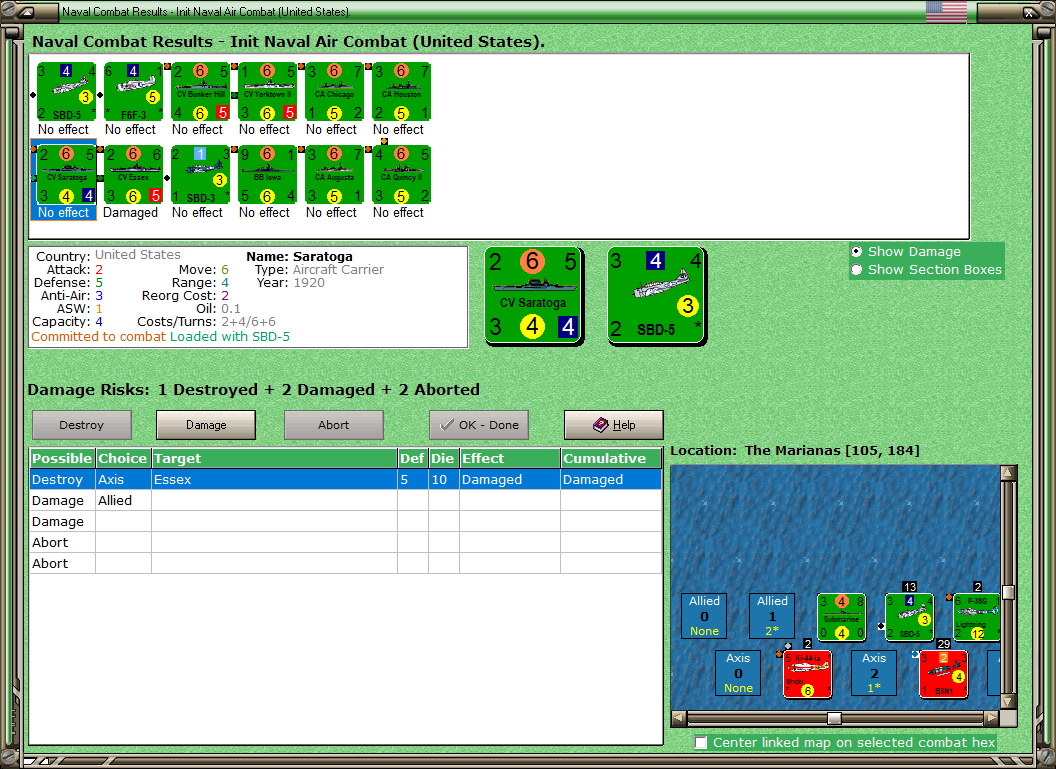The height and width of the screenshot is (769, 1056).
Task: Click the Possible column header
Action: pyautogui.click(x=62, y=458)
